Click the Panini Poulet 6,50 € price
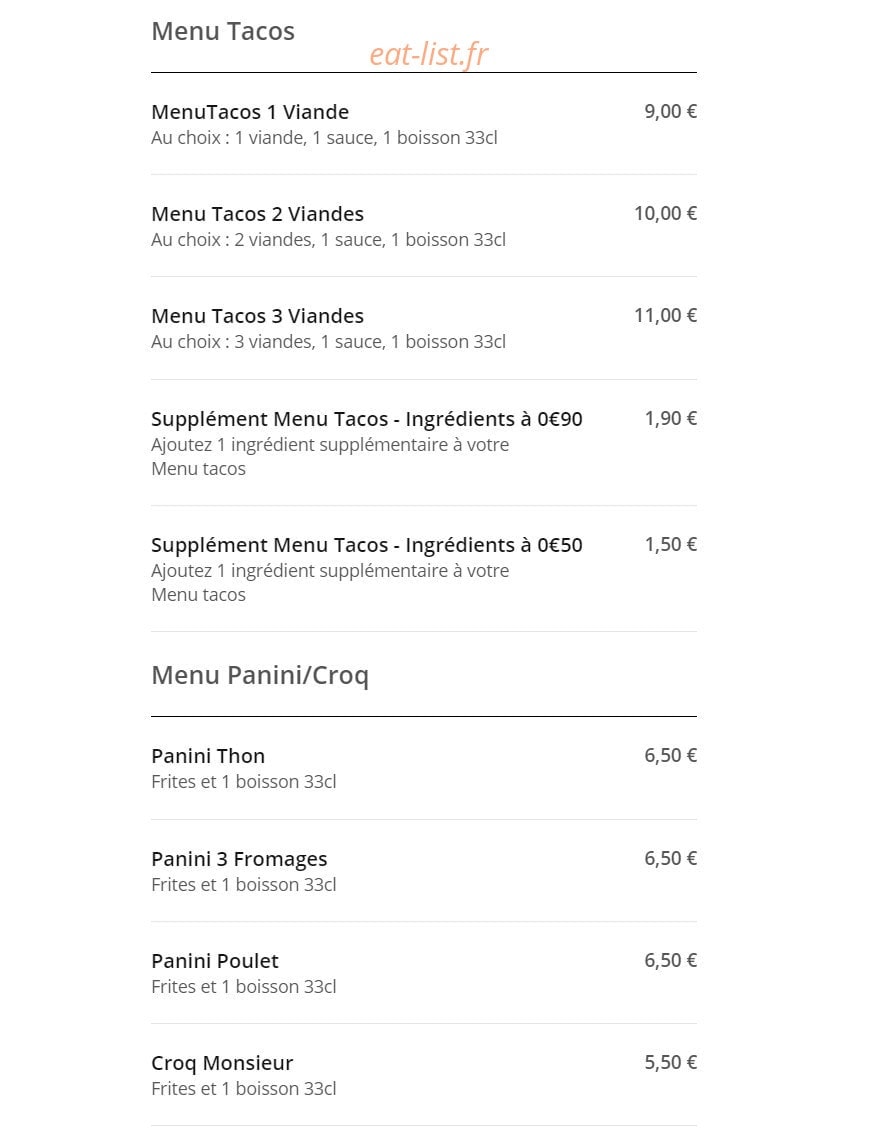 (671, 961)
